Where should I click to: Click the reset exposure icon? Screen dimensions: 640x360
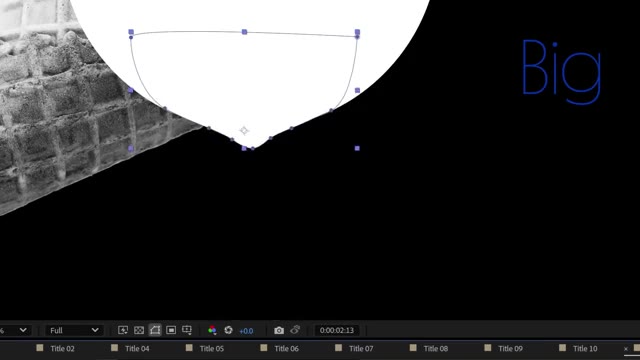pos(228,330)
